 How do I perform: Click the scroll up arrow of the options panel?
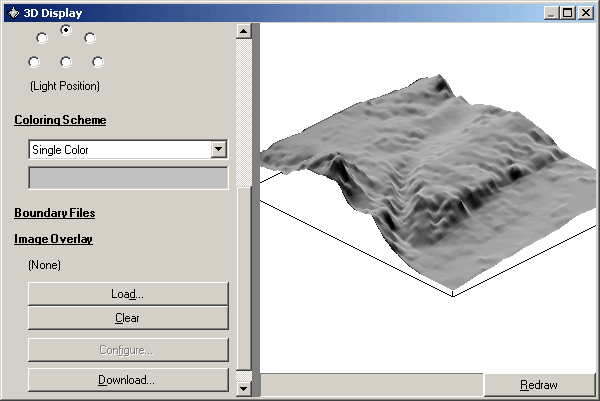tap(244, 31)
